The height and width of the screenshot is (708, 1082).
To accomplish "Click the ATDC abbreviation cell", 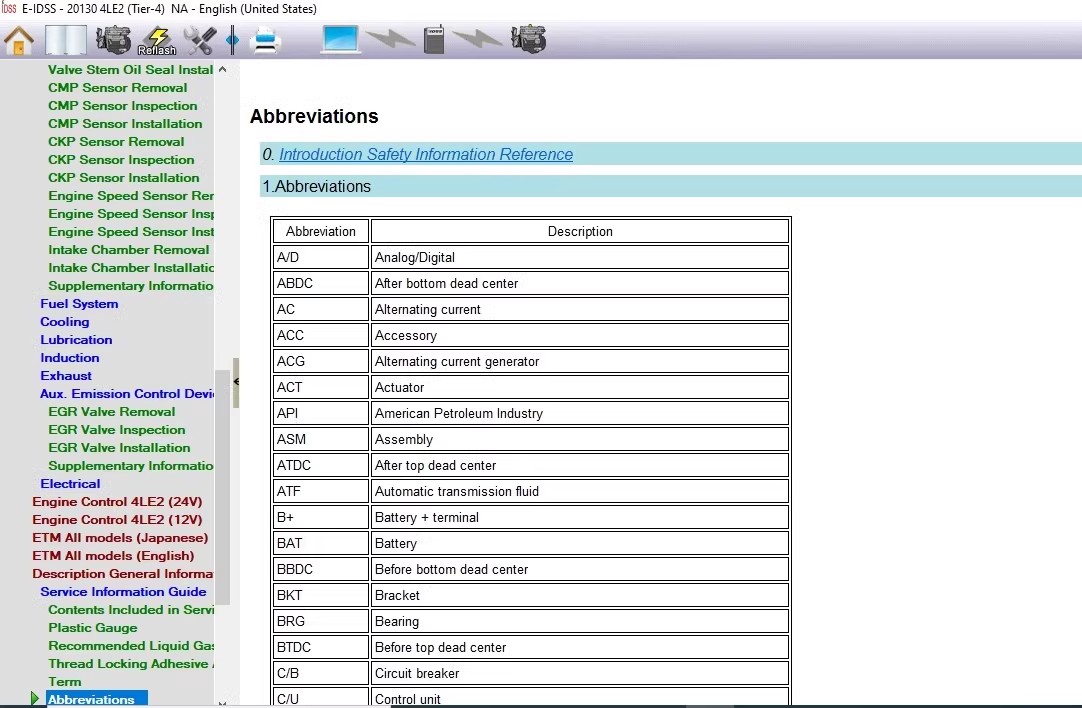I will click(x=321, y=465).
